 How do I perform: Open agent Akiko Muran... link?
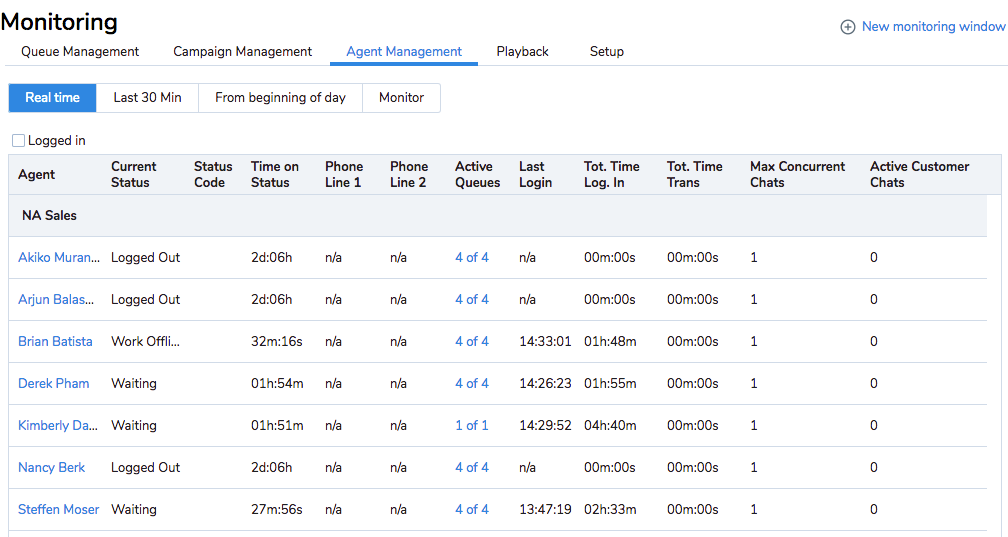pyautogui.click(x=59, y=257)
